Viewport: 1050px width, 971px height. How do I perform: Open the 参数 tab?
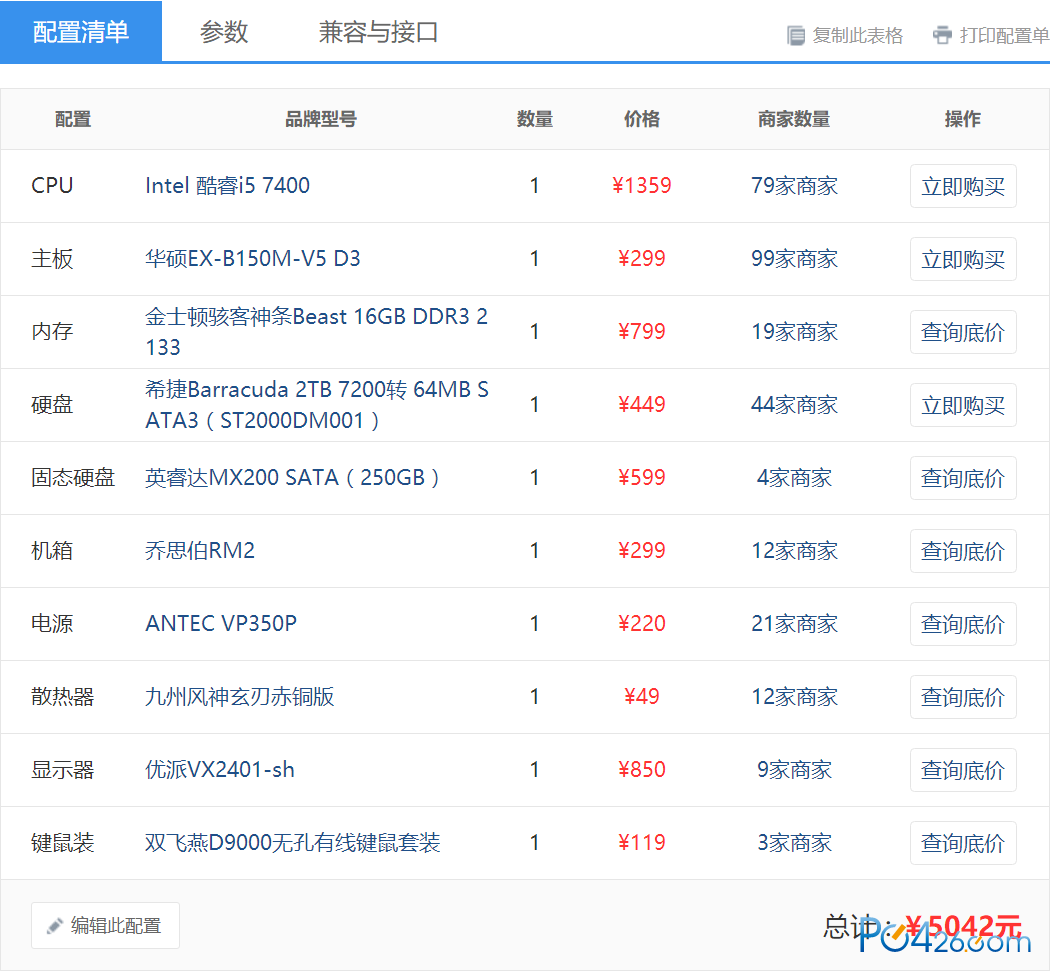click(224, 31)
